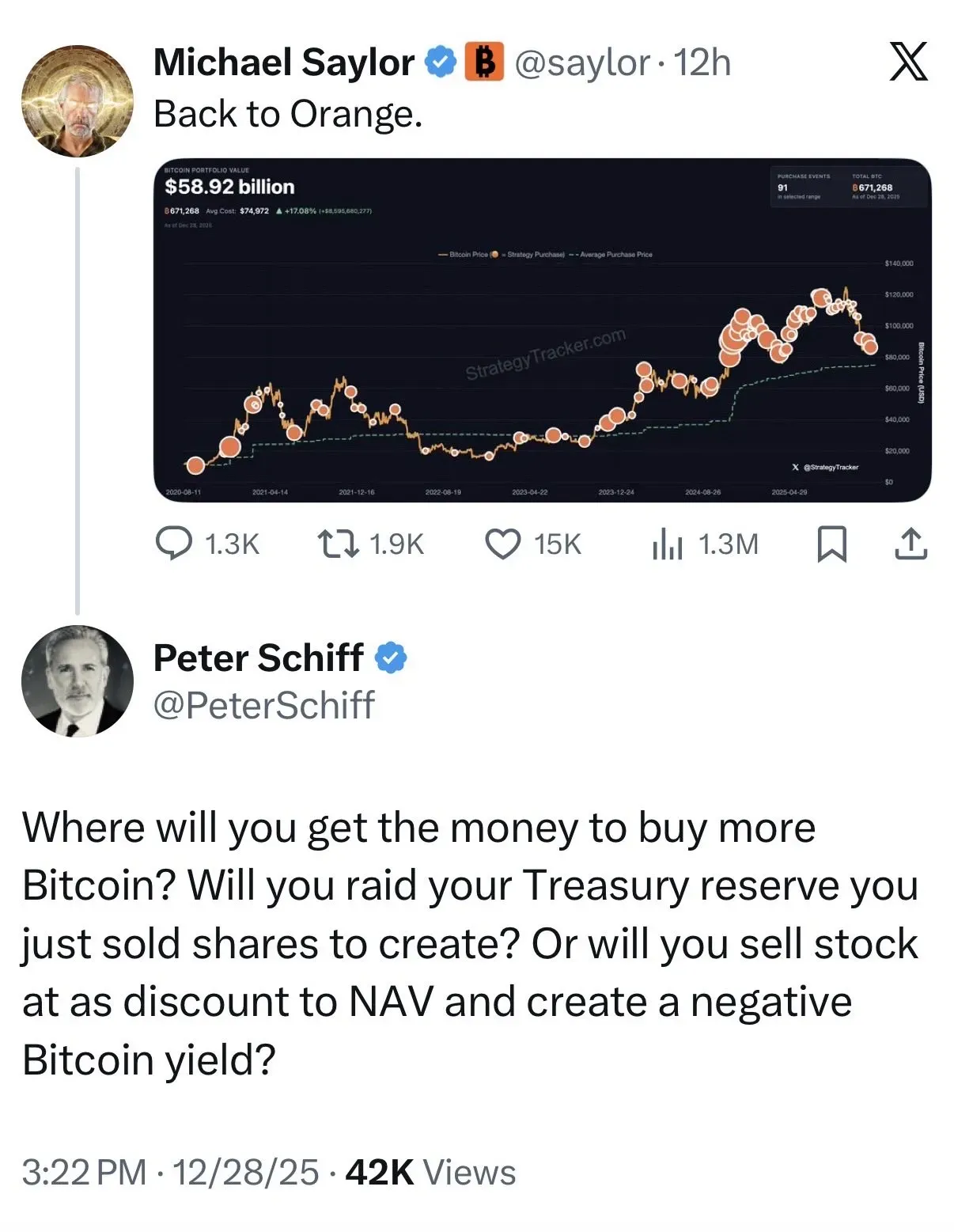
Task: Open the Bitcoin portfolio chart image
Action: (542, 330)
